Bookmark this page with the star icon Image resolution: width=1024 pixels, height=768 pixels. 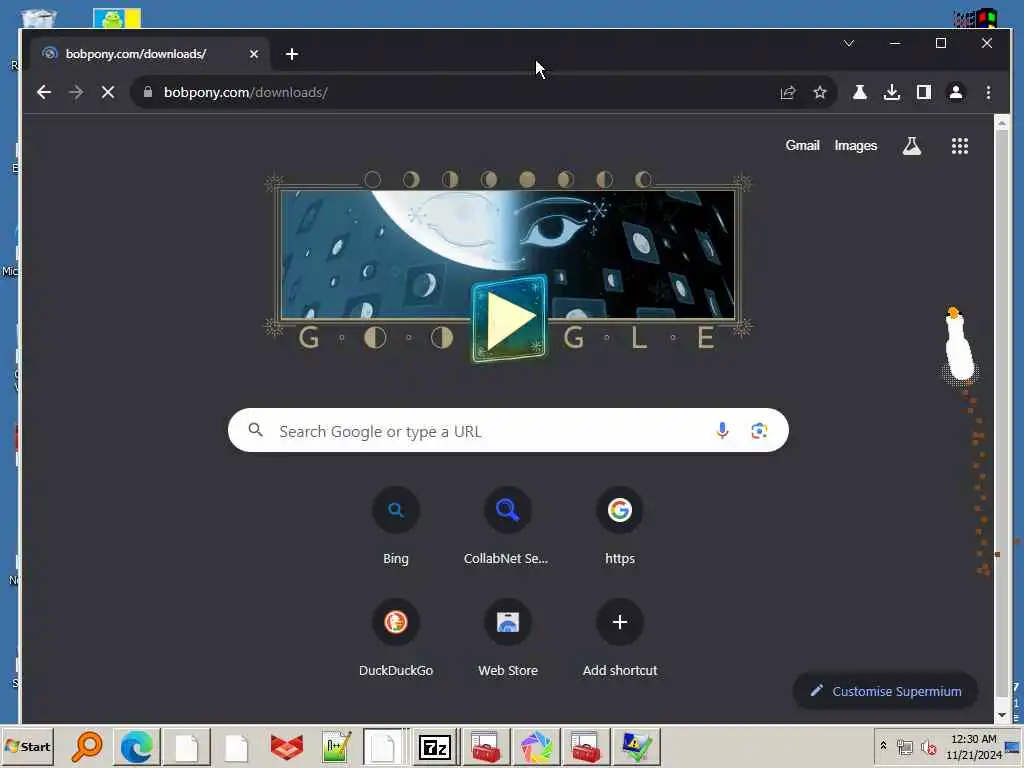pyautogui.click(x=820, y=92)
